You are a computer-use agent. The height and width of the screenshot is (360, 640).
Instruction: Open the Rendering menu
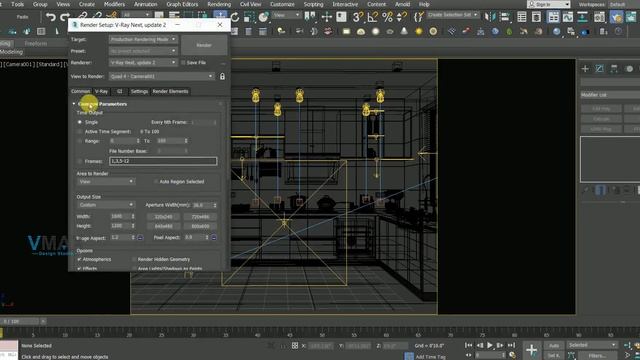(219, 4)
